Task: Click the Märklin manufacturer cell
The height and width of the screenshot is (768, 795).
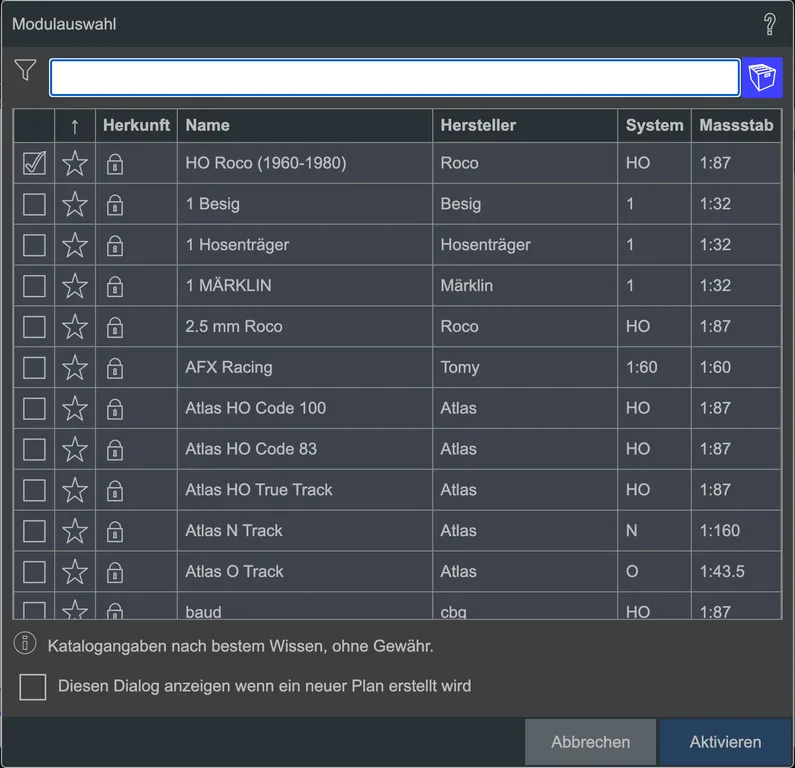Action: [525, 286]
